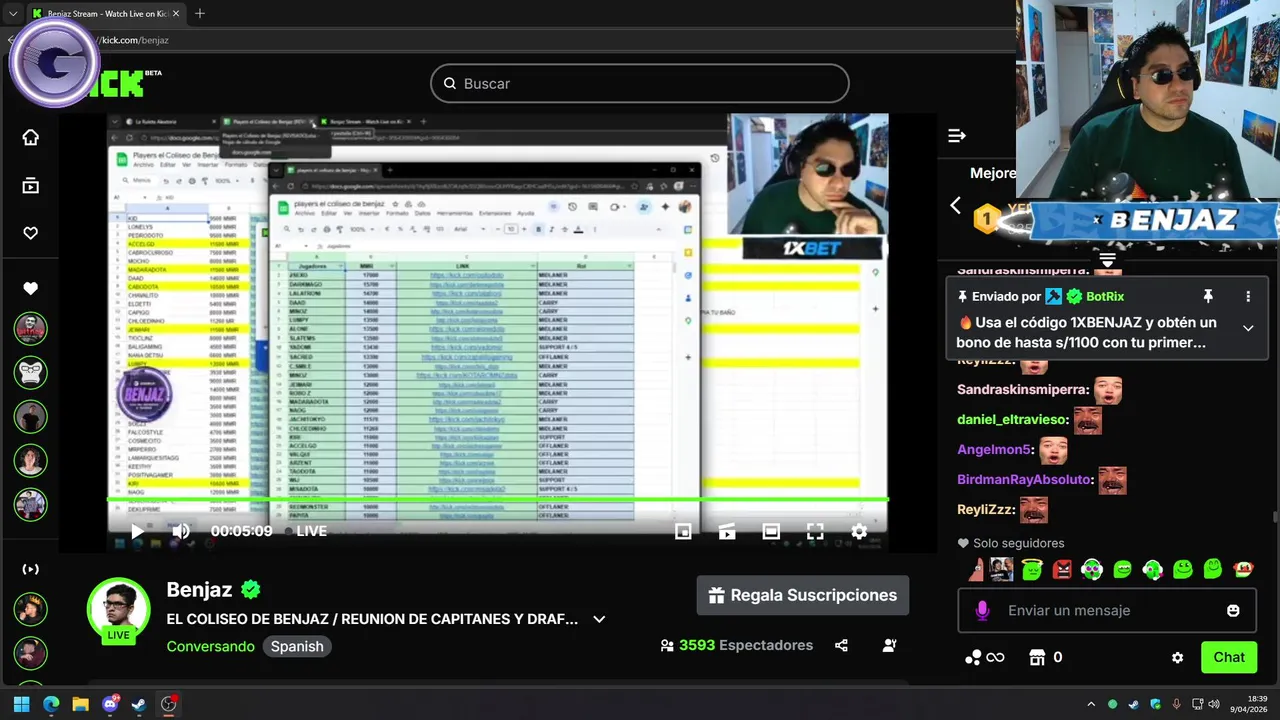Insert the red clown emote
This screenshot has height=720, width=1280.
[x=1243, y=569]
